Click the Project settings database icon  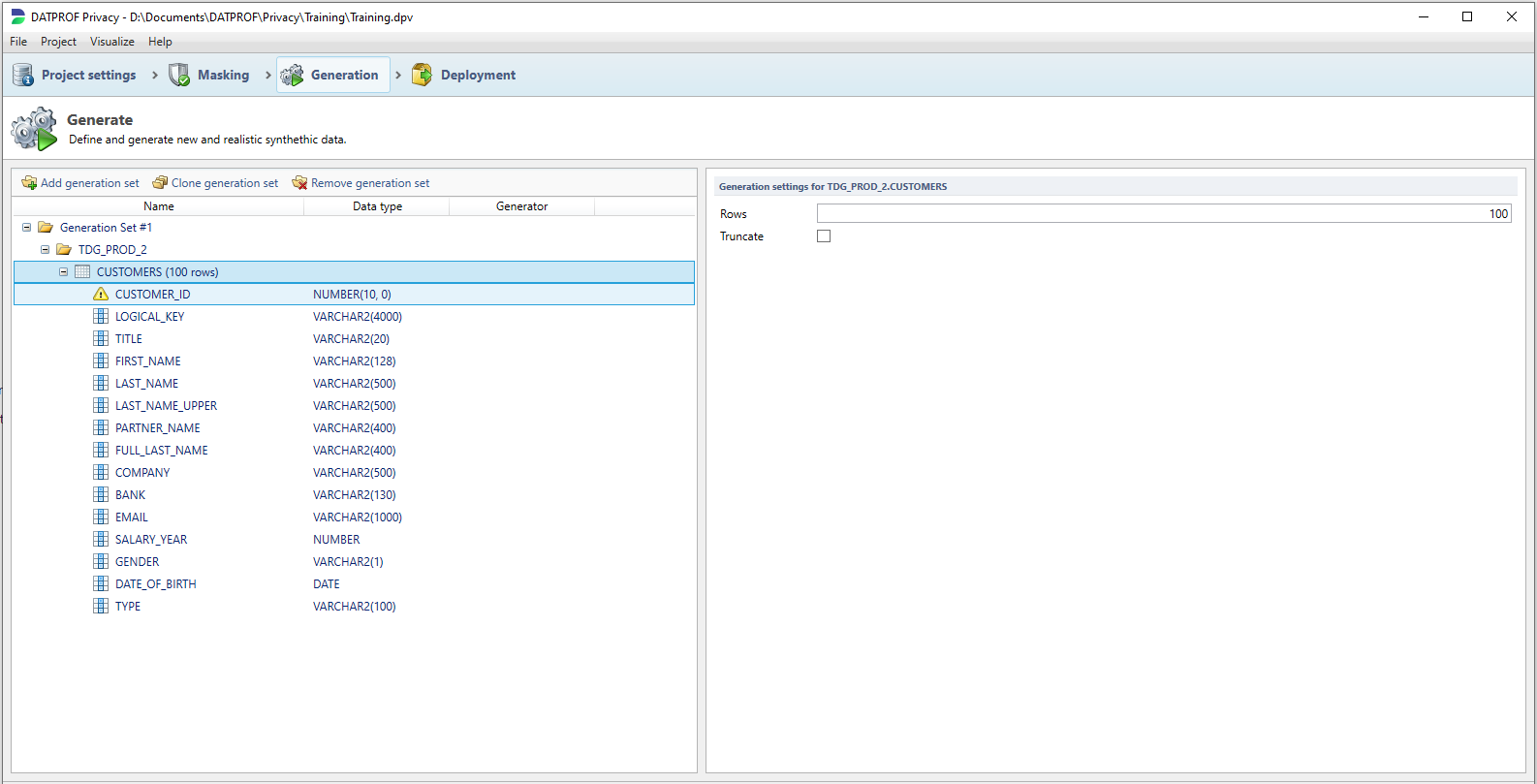(x=23, y=75)
